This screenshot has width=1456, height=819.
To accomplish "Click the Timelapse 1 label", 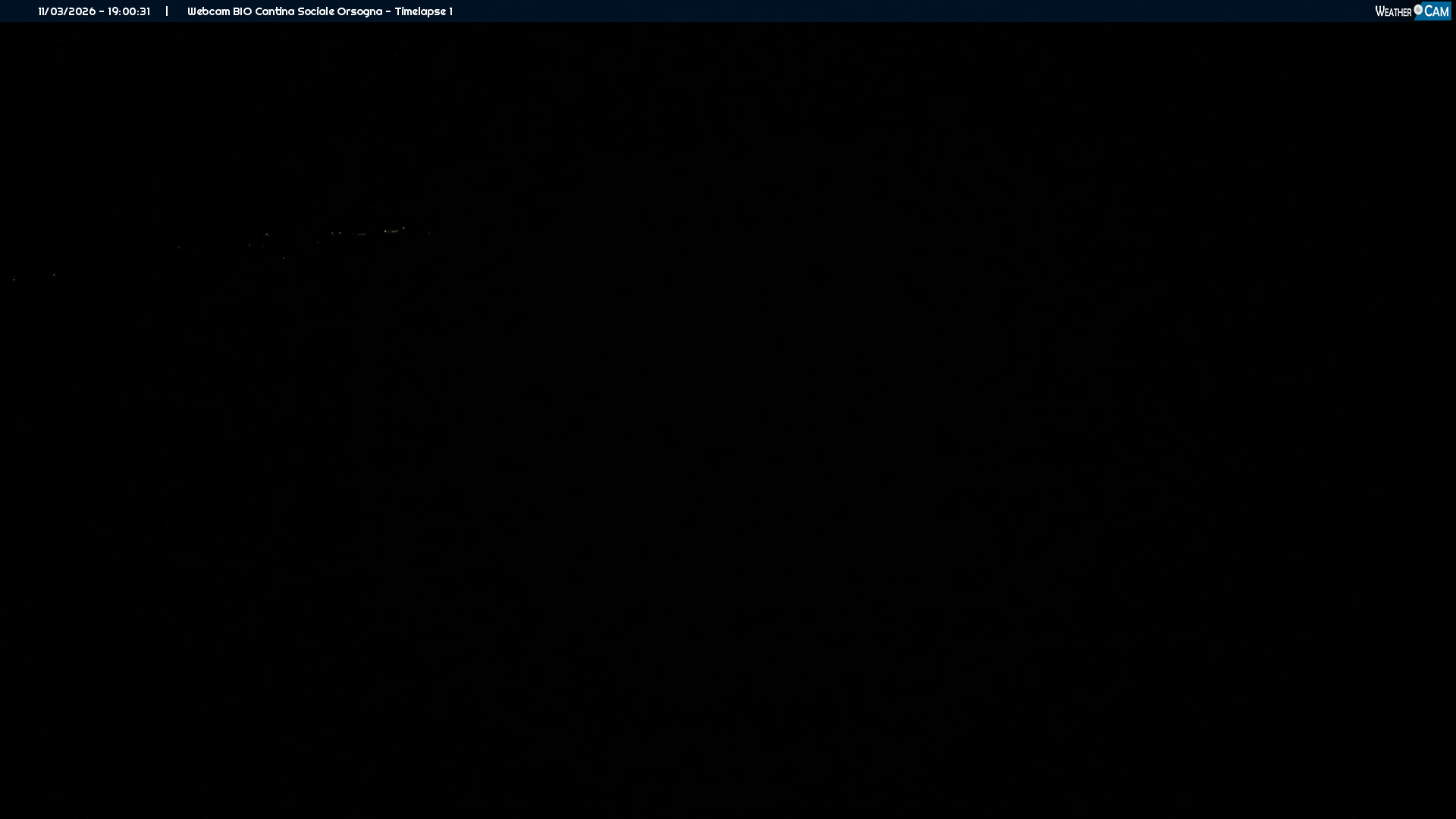I will 423,11.
